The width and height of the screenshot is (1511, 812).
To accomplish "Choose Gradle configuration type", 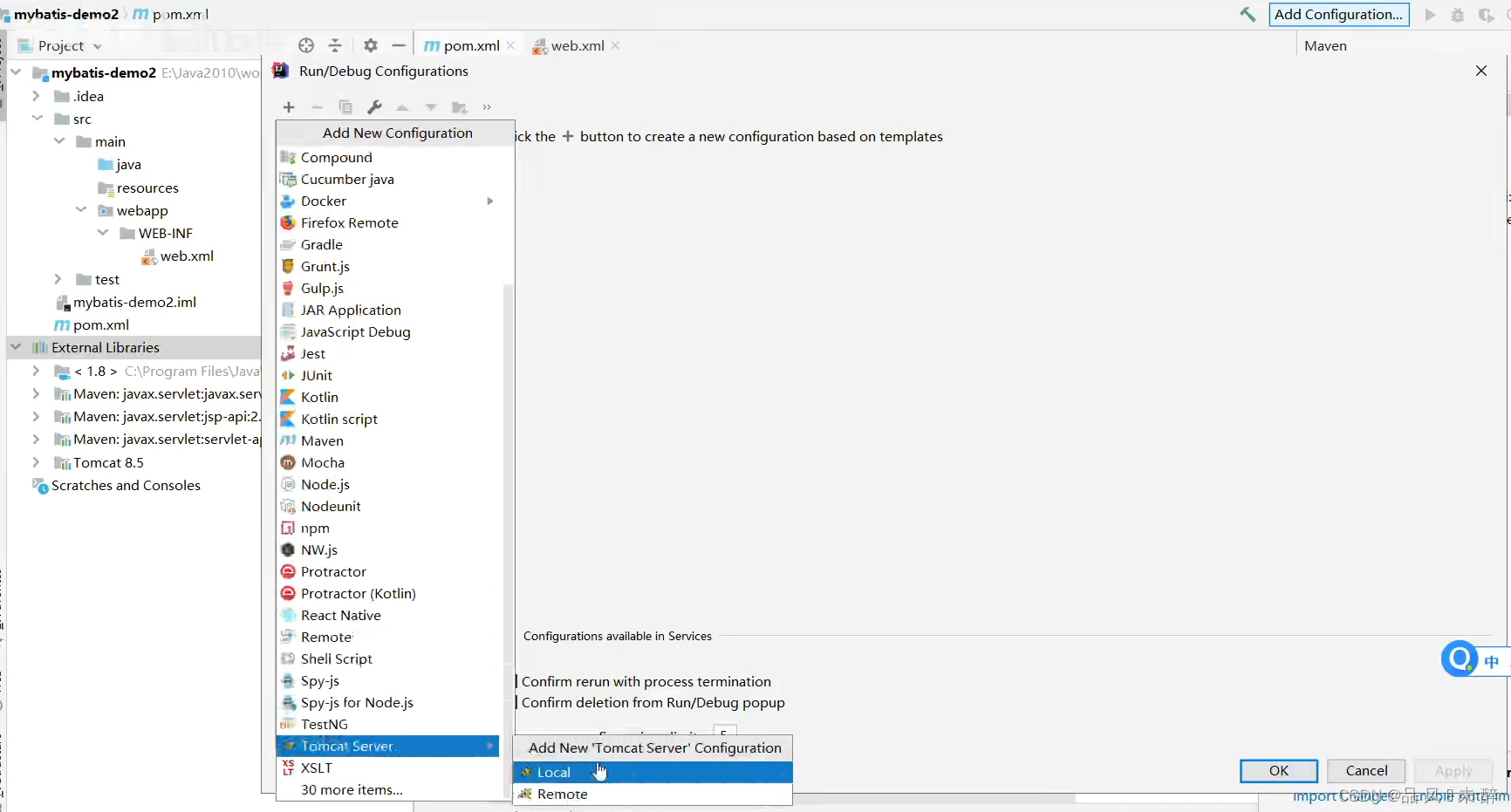I will pyautogui.click(x=388, y=244).
